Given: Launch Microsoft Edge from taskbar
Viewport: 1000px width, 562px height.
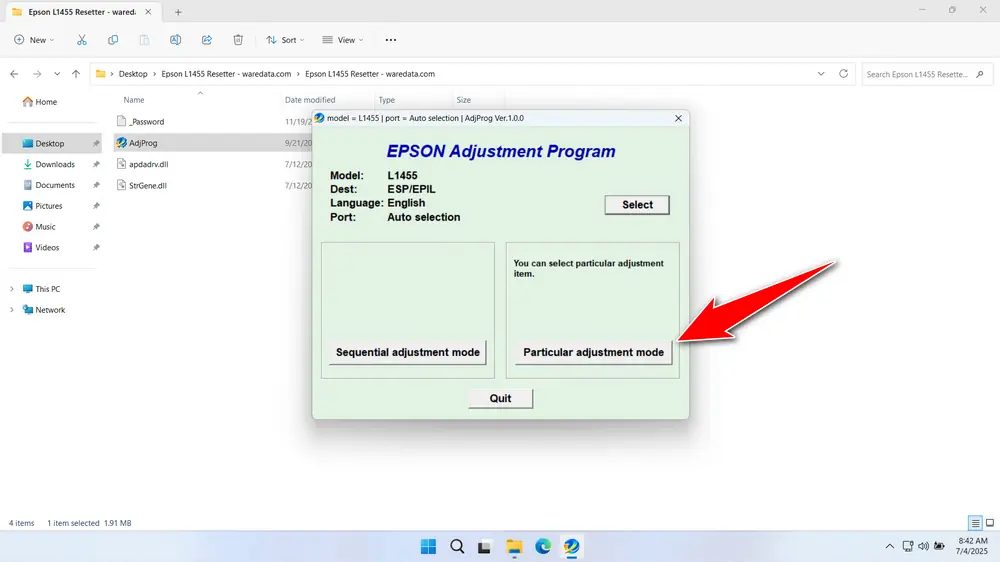Looking at the screenshot, I should click(x=543, y=547).
